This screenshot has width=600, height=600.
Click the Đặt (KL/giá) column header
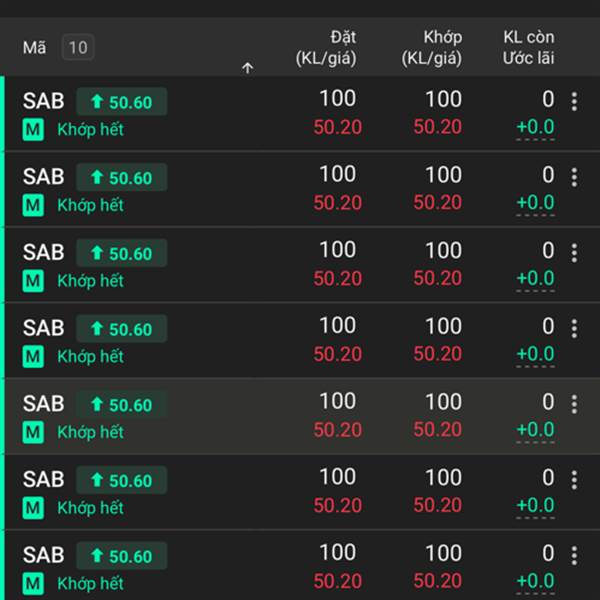click(326, 47)
